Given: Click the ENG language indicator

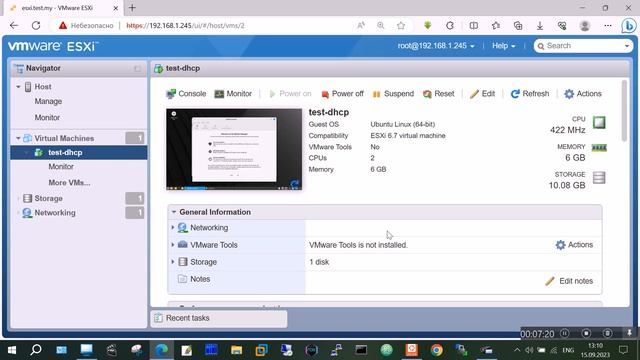Looking at the screenshot, I should (568, 350).
